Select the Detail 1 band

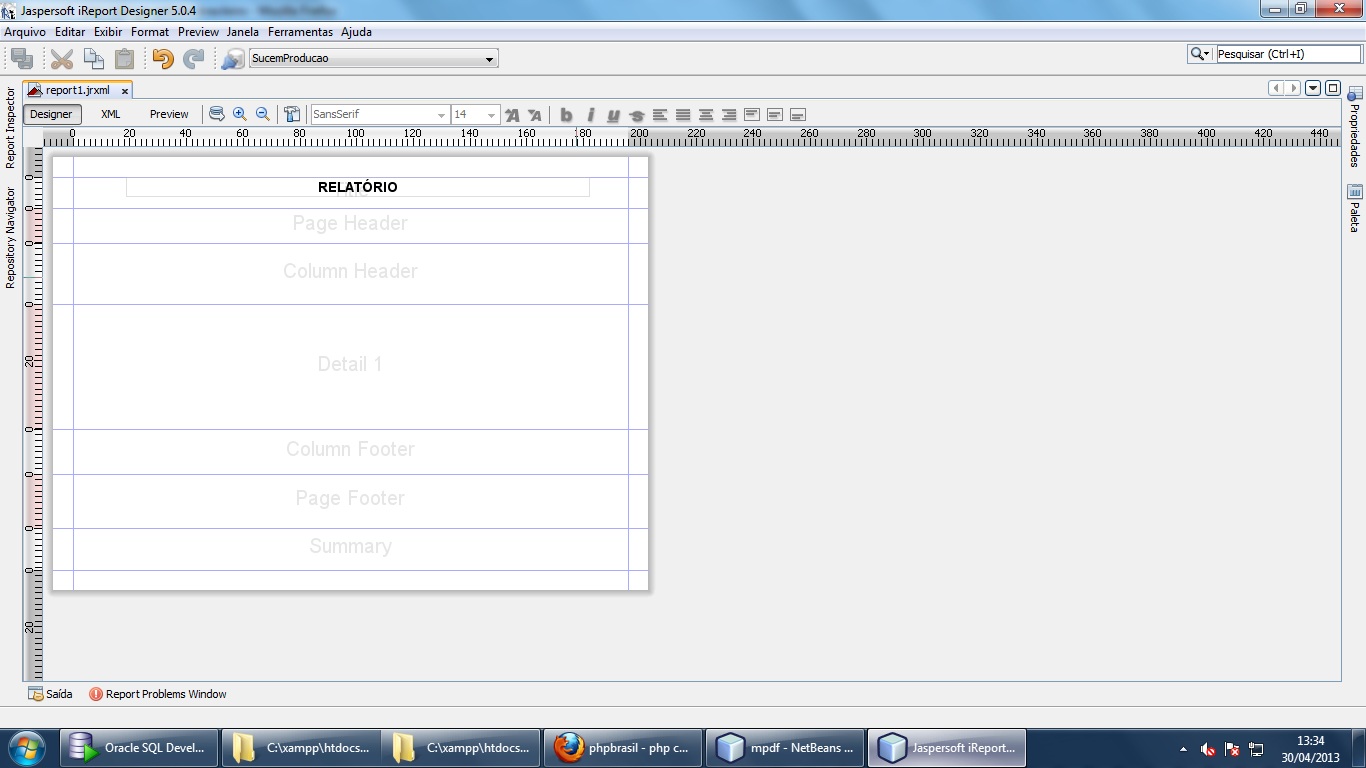(x=350, y=366)
